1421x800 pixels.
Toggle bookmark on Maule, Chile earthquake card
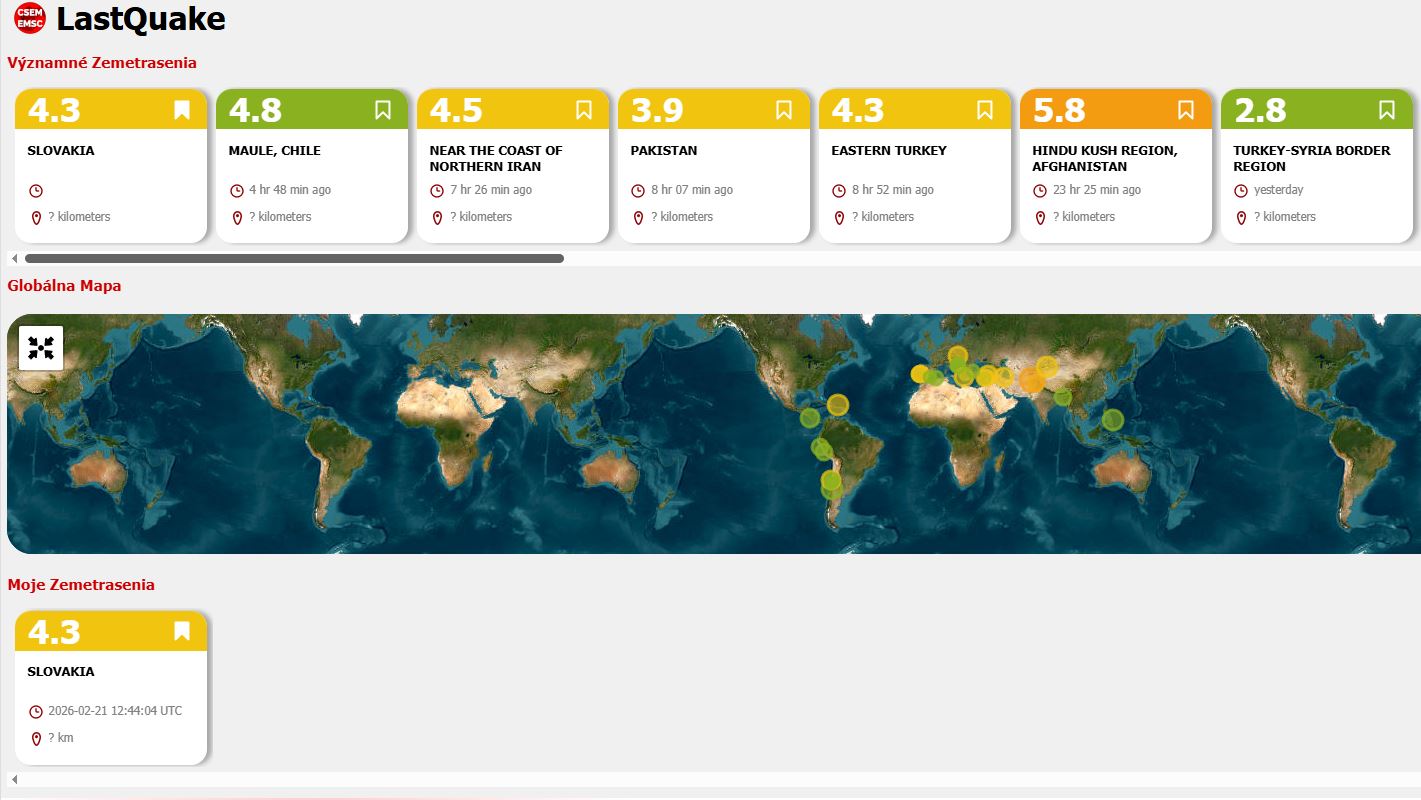tap(383, 110)
